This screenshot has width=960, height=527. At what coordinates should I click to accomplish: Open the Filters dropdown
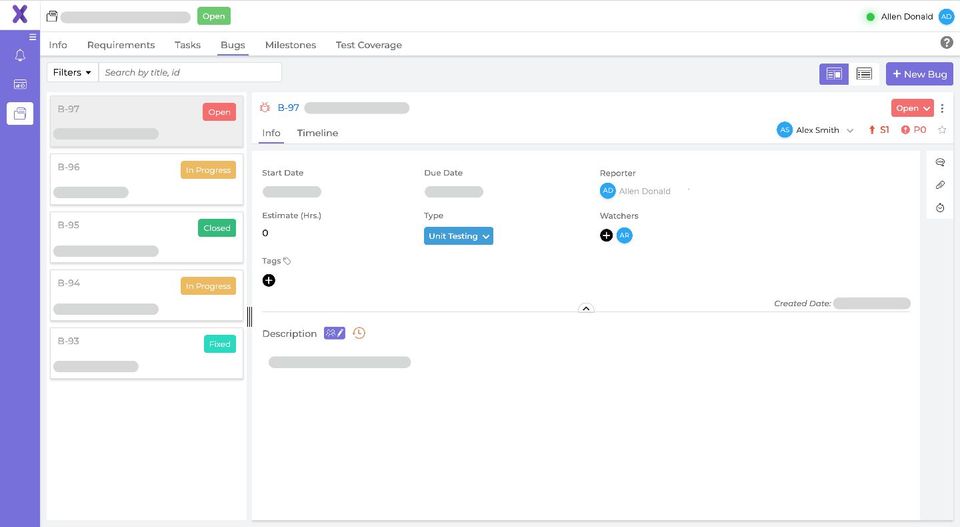click(72, 72)
